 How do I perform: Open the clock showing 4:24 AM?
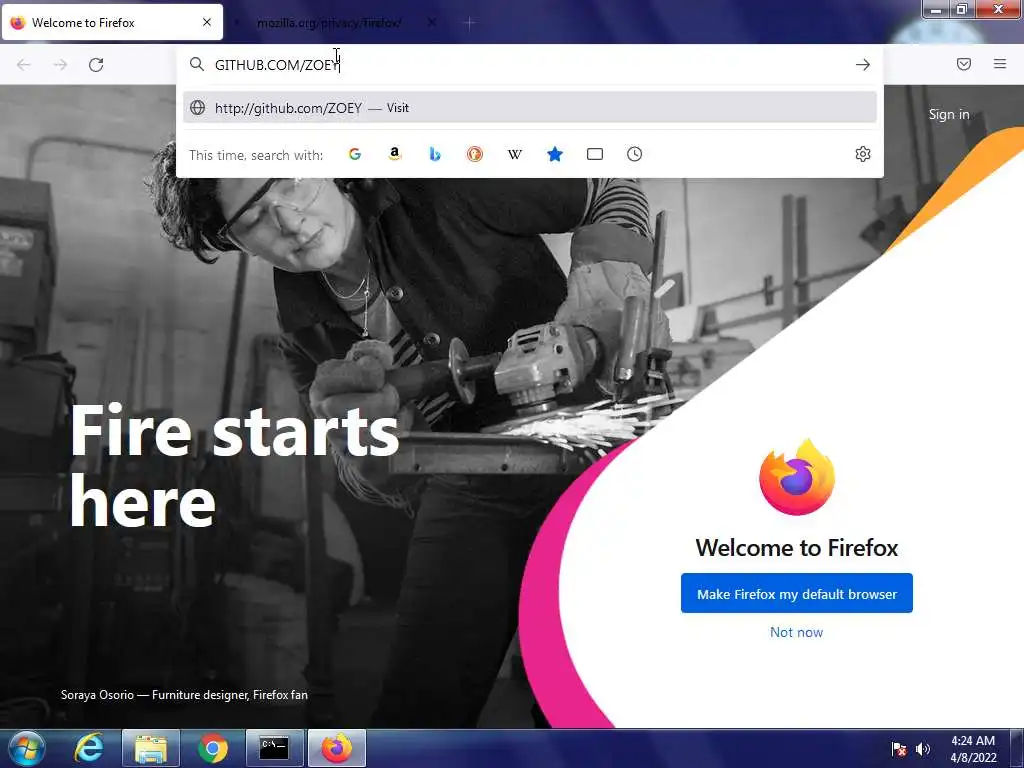[973, 749]
